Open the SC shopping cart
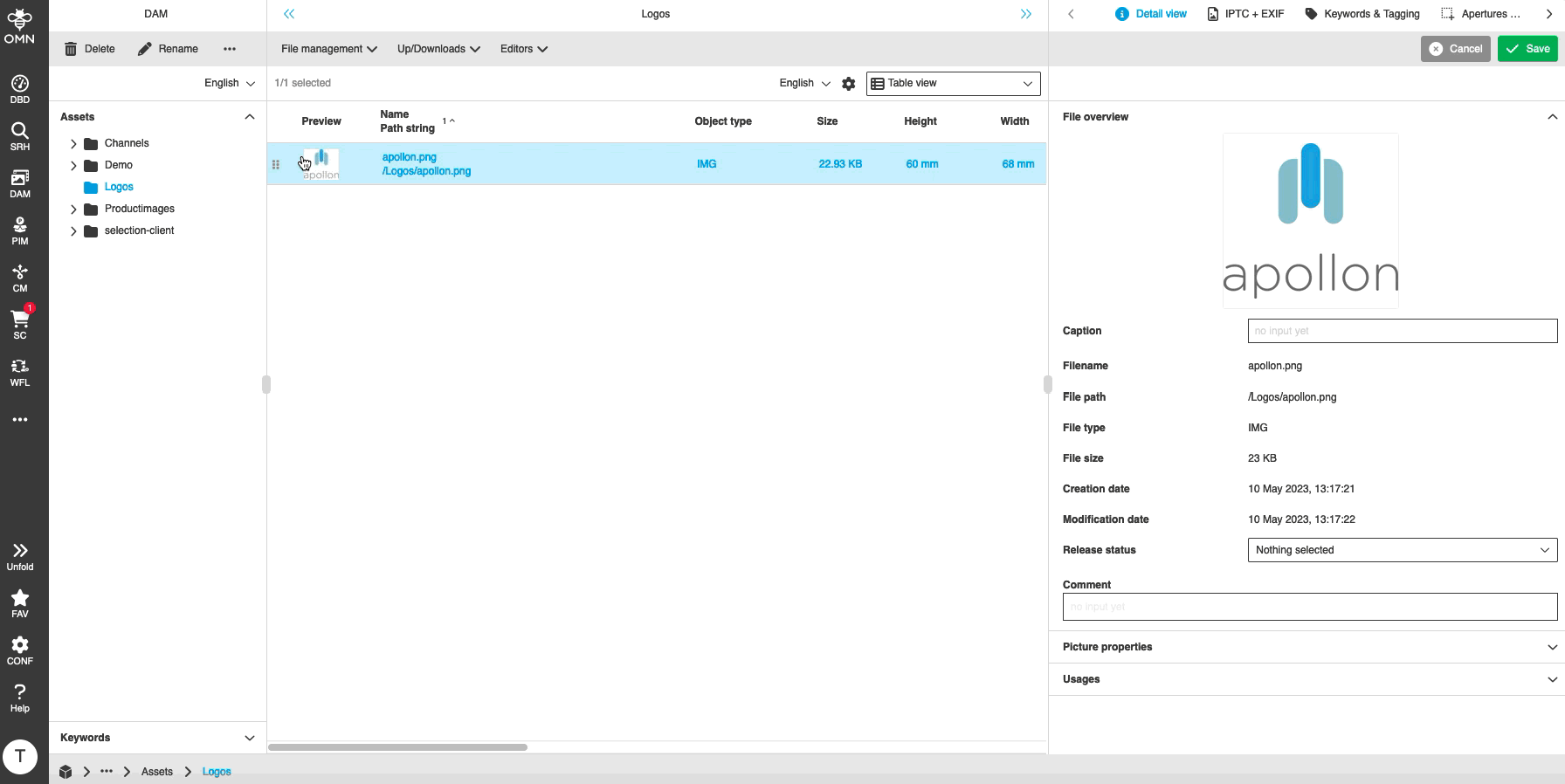 point(20,324)
